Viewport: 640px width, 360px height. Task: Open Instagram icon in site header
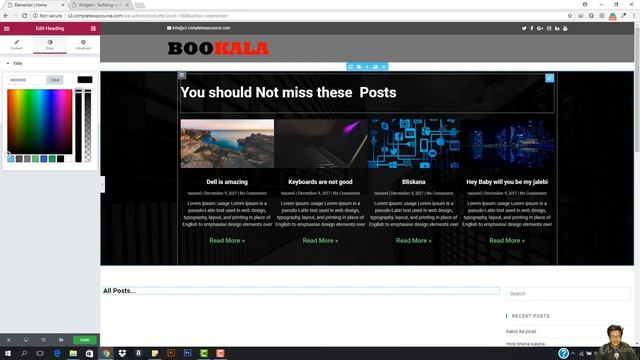pos(549,29)
